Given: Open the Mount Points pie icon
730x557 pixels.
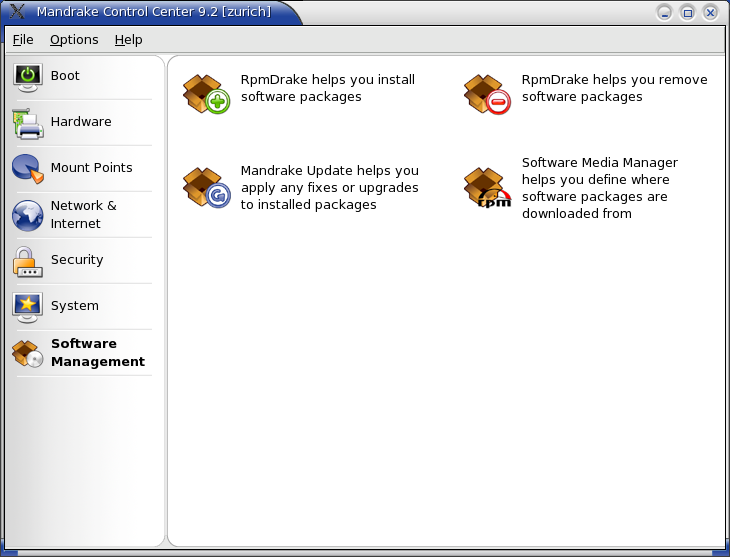Looking at the screenshot, I should [x=28, y=169].
